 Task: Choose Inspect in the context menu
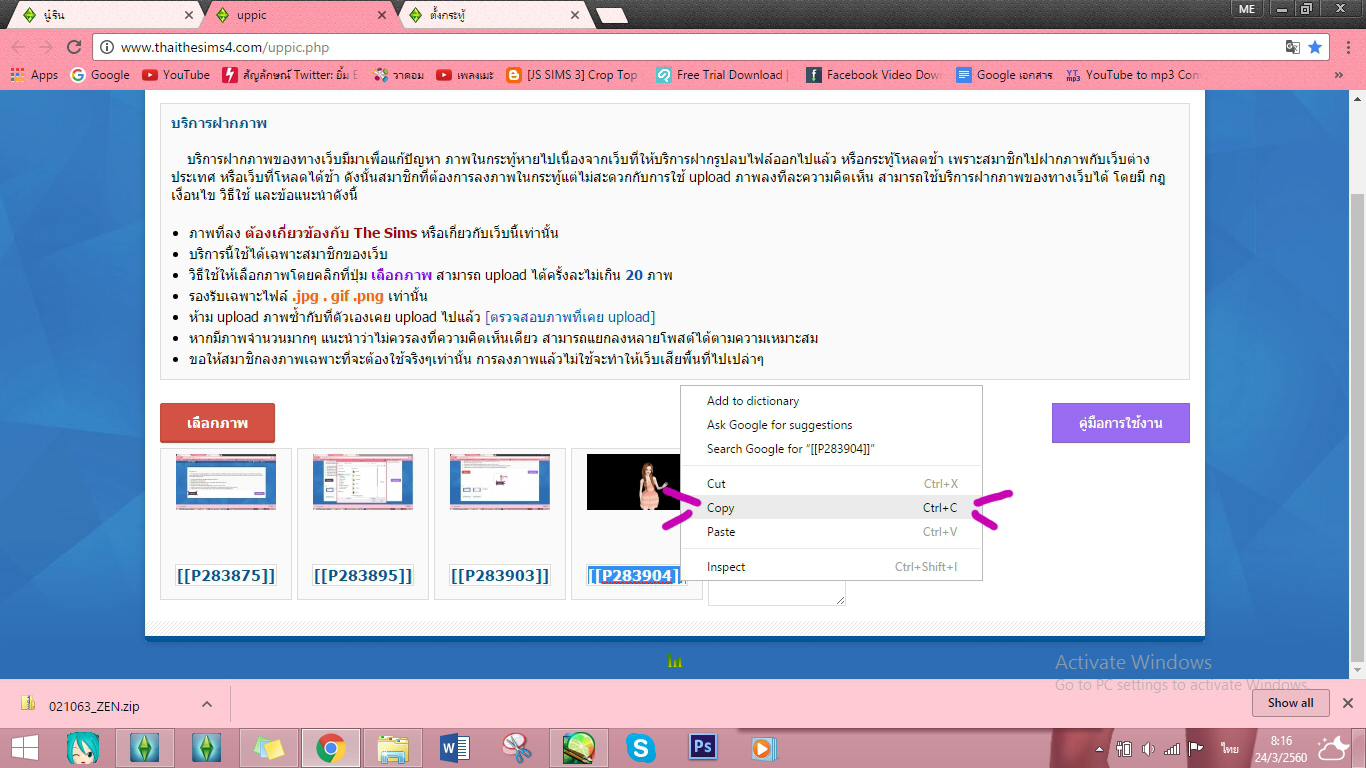(x=831, y=567)
